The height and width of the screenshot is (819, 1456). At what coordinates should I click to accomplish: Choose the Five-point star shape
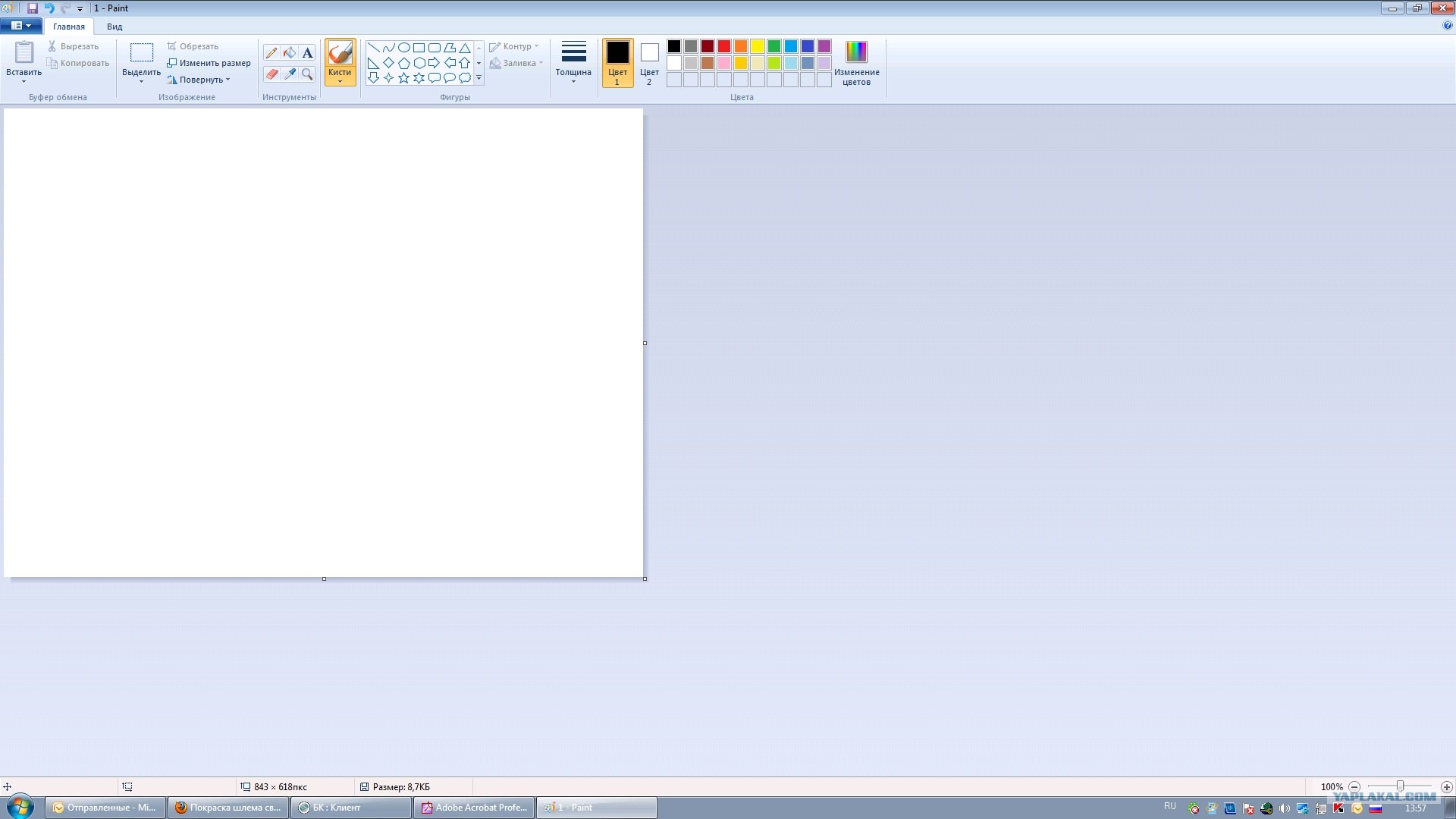click(x=403, y=77)
